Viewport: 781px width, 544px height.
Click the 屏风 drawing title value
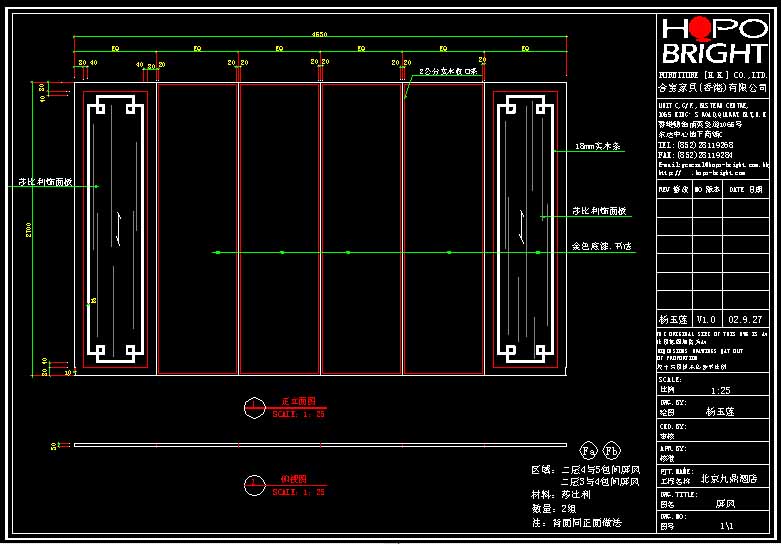(x=725, y=504)
